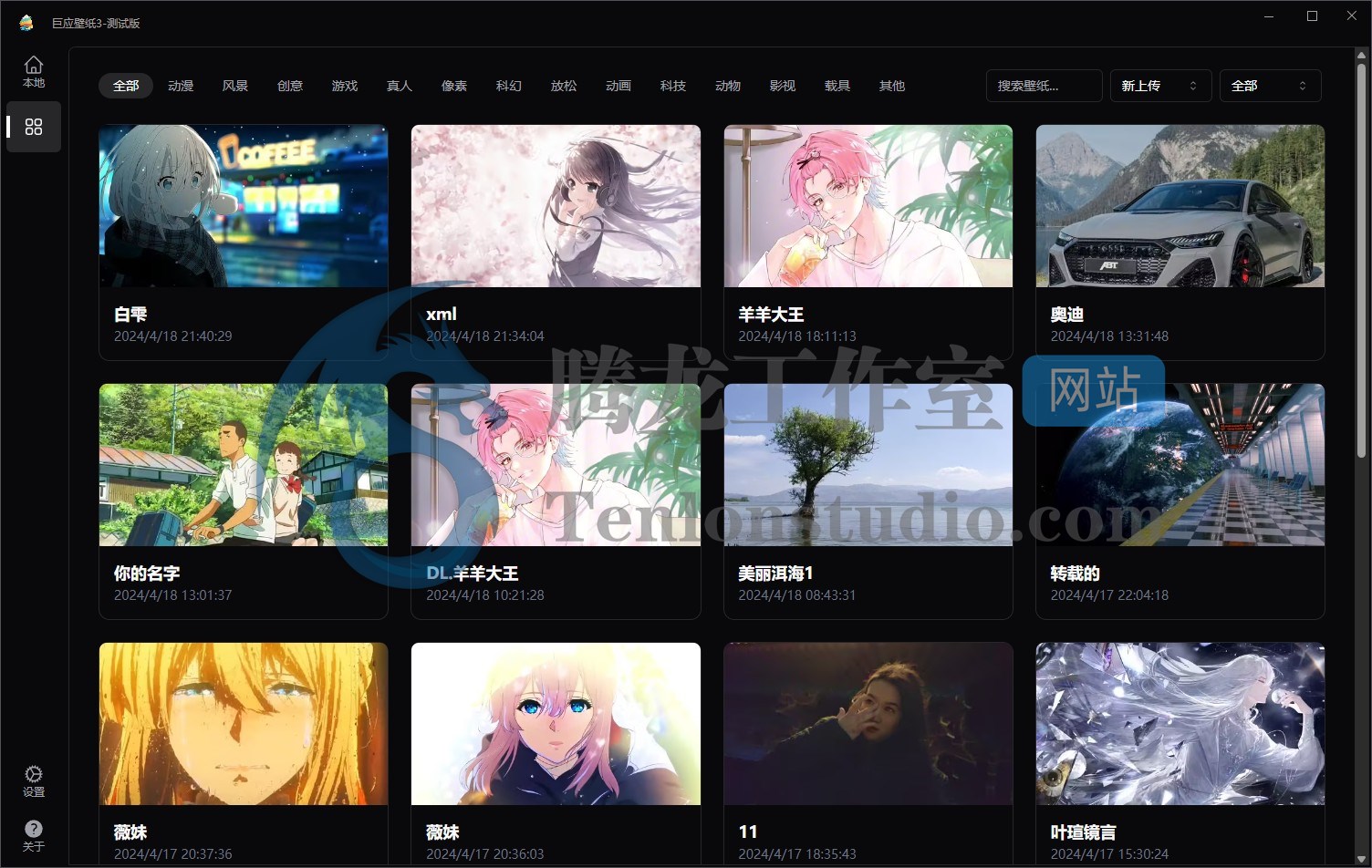Click the timestamp 2024/4/18 08:43:31
Viewport: 1372px width, 868px height.
click(797, 595)
